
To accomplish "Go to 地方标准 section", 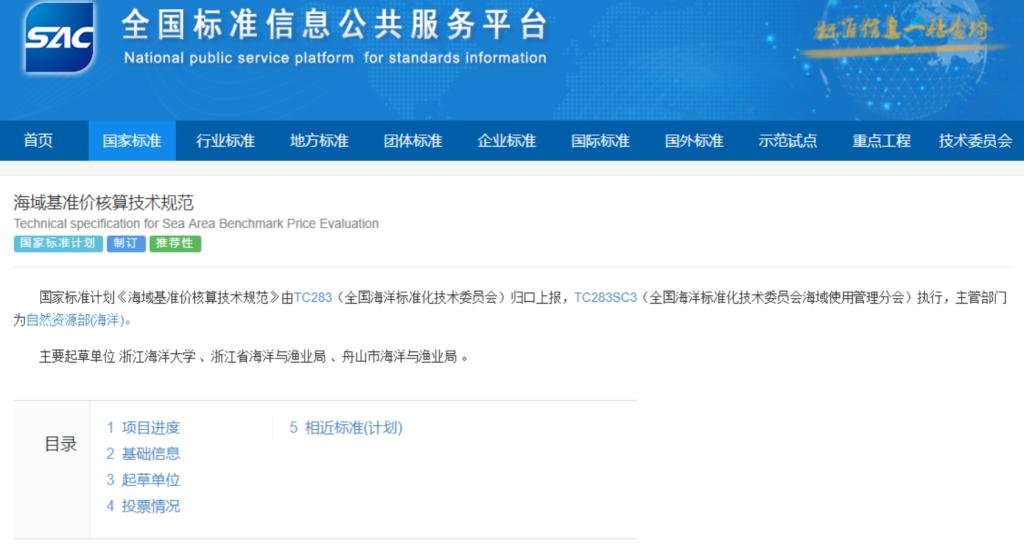I will (319, 141).
